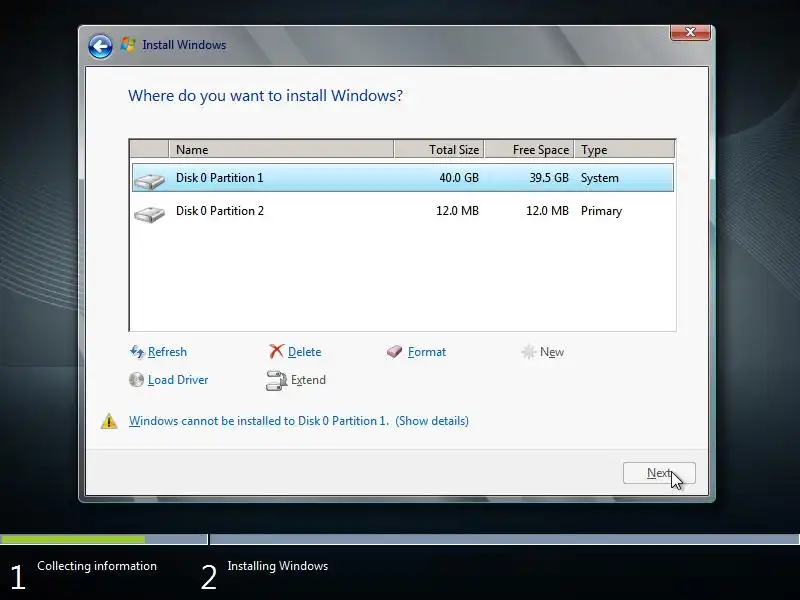
Task: Click the Extend partition icon
Action: (277, 381)
